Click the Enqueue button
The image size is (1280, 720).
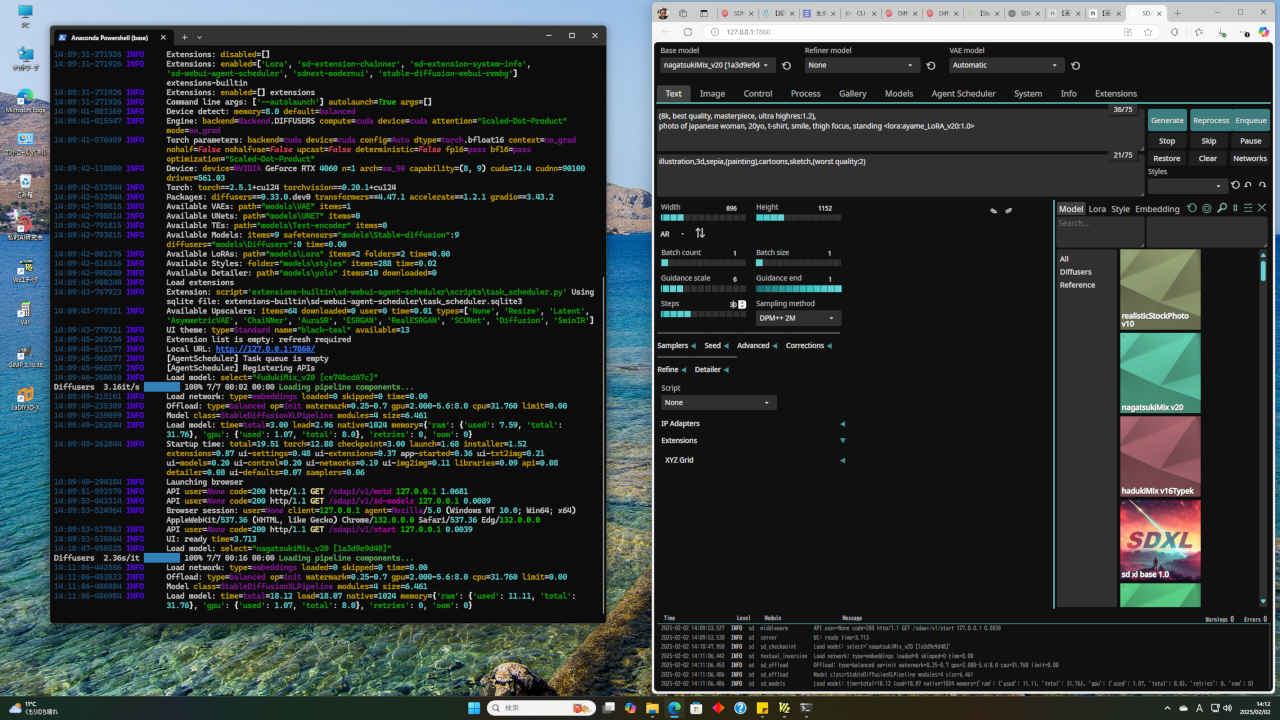1250,120
